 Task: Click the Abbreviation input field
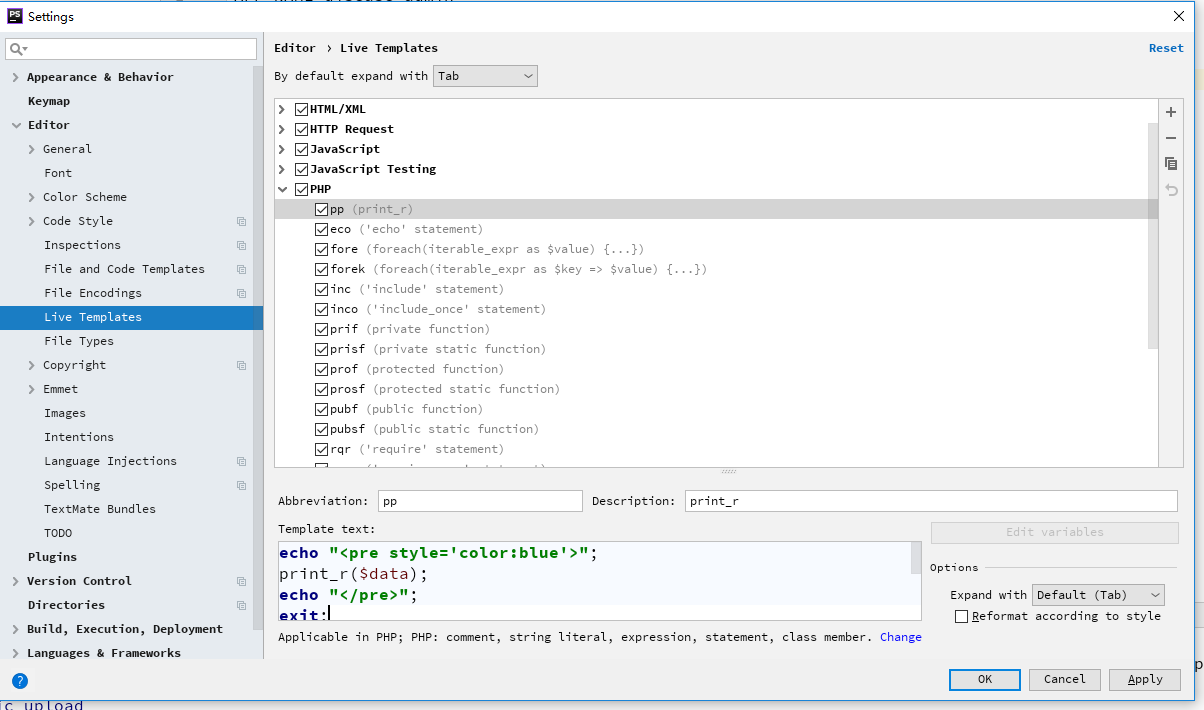point(479,501)
